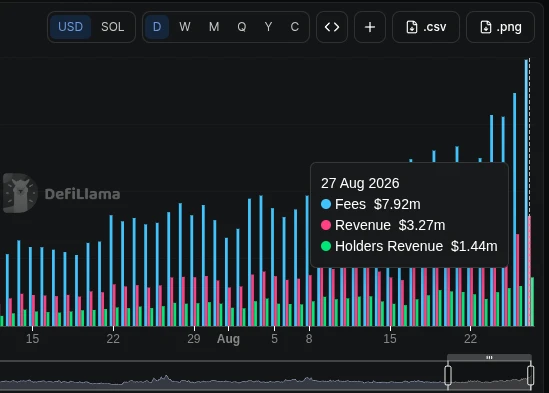Click right handle of range slider
549x393 pixels.
click(530, 375)
